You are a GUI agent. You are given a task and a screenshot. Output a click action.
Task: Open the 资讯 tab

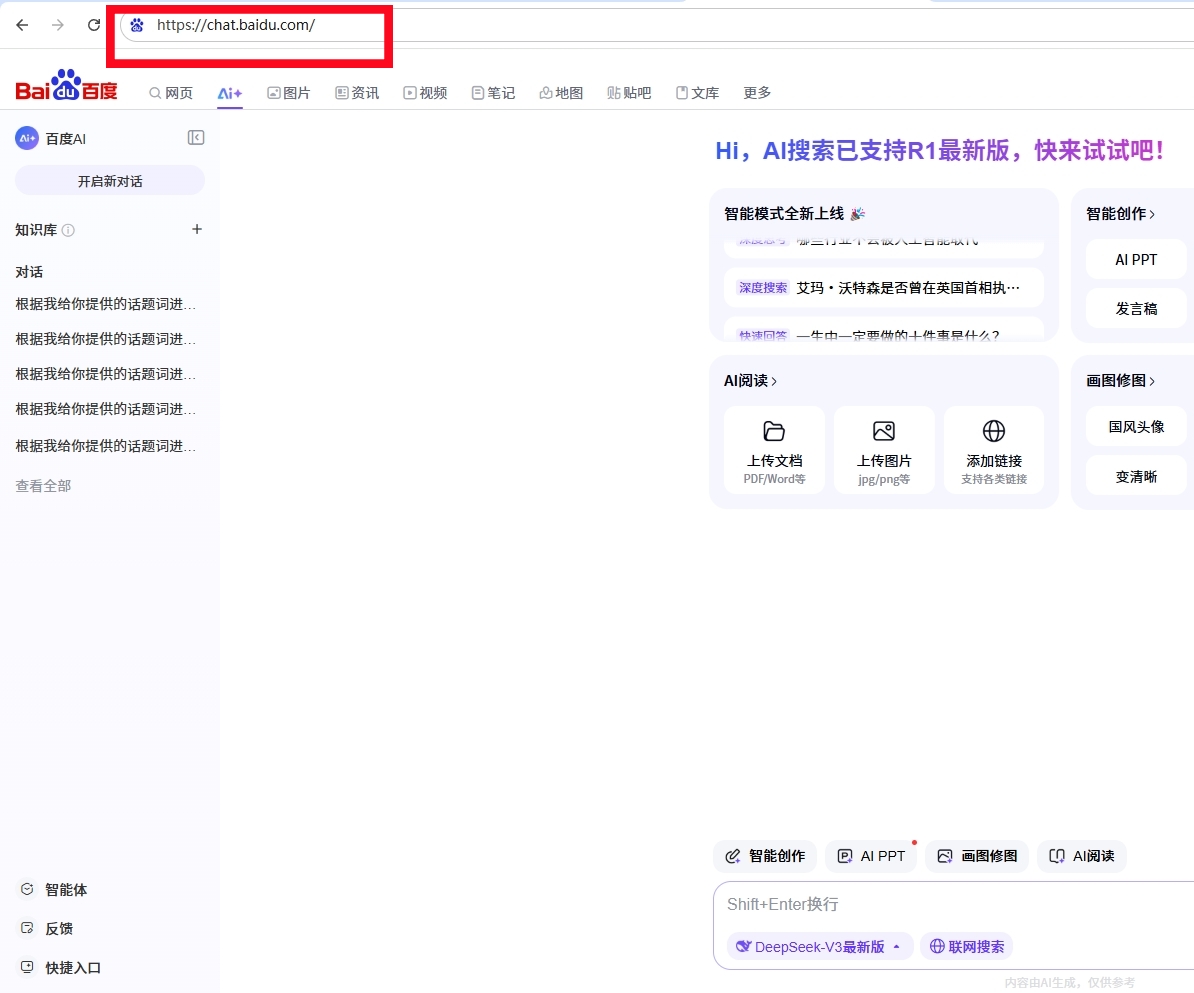click(x=357, y=93)
